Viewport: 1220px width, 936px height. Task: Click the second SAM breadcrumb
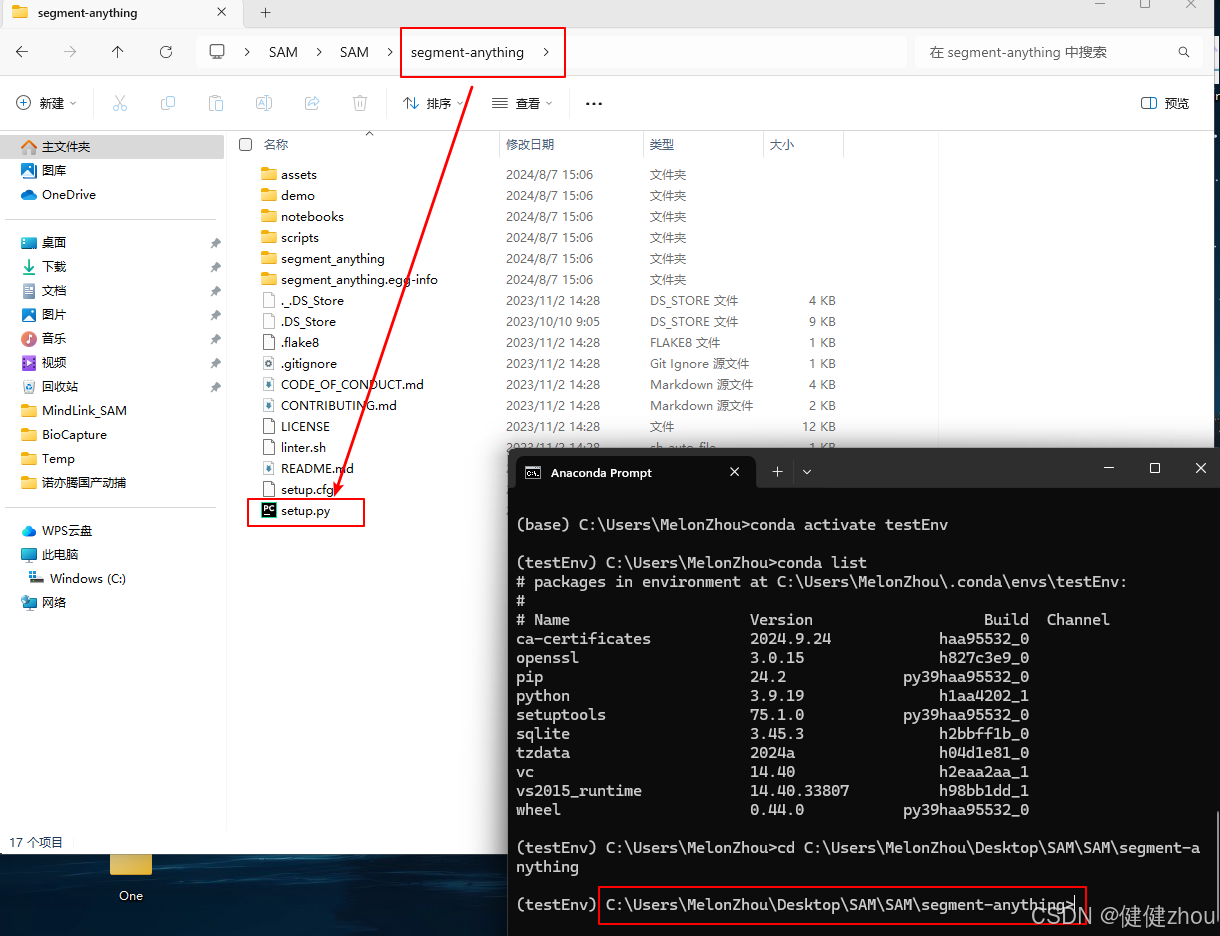(354, 52)
